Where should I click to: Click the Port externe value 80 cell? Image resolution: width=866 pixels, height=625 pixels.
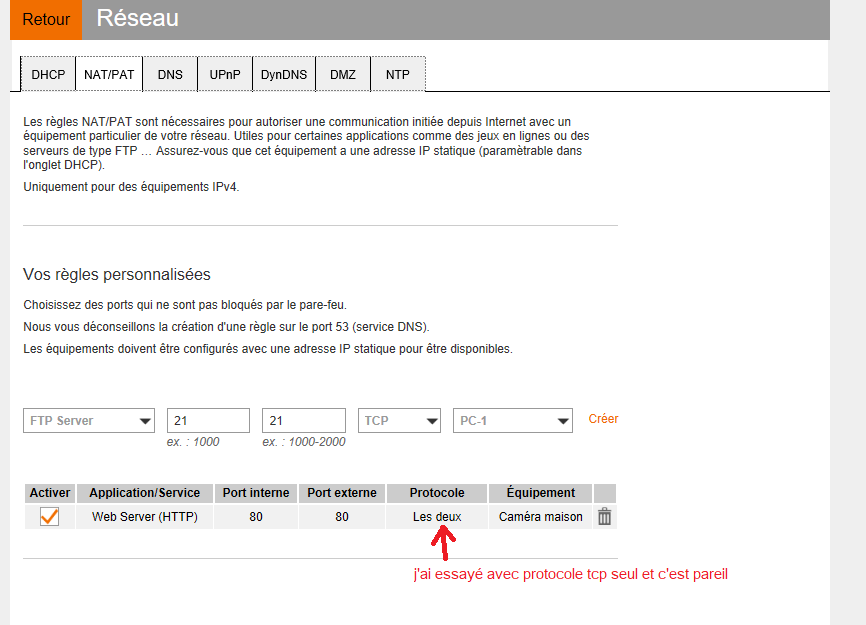click(x=342, y=517)
